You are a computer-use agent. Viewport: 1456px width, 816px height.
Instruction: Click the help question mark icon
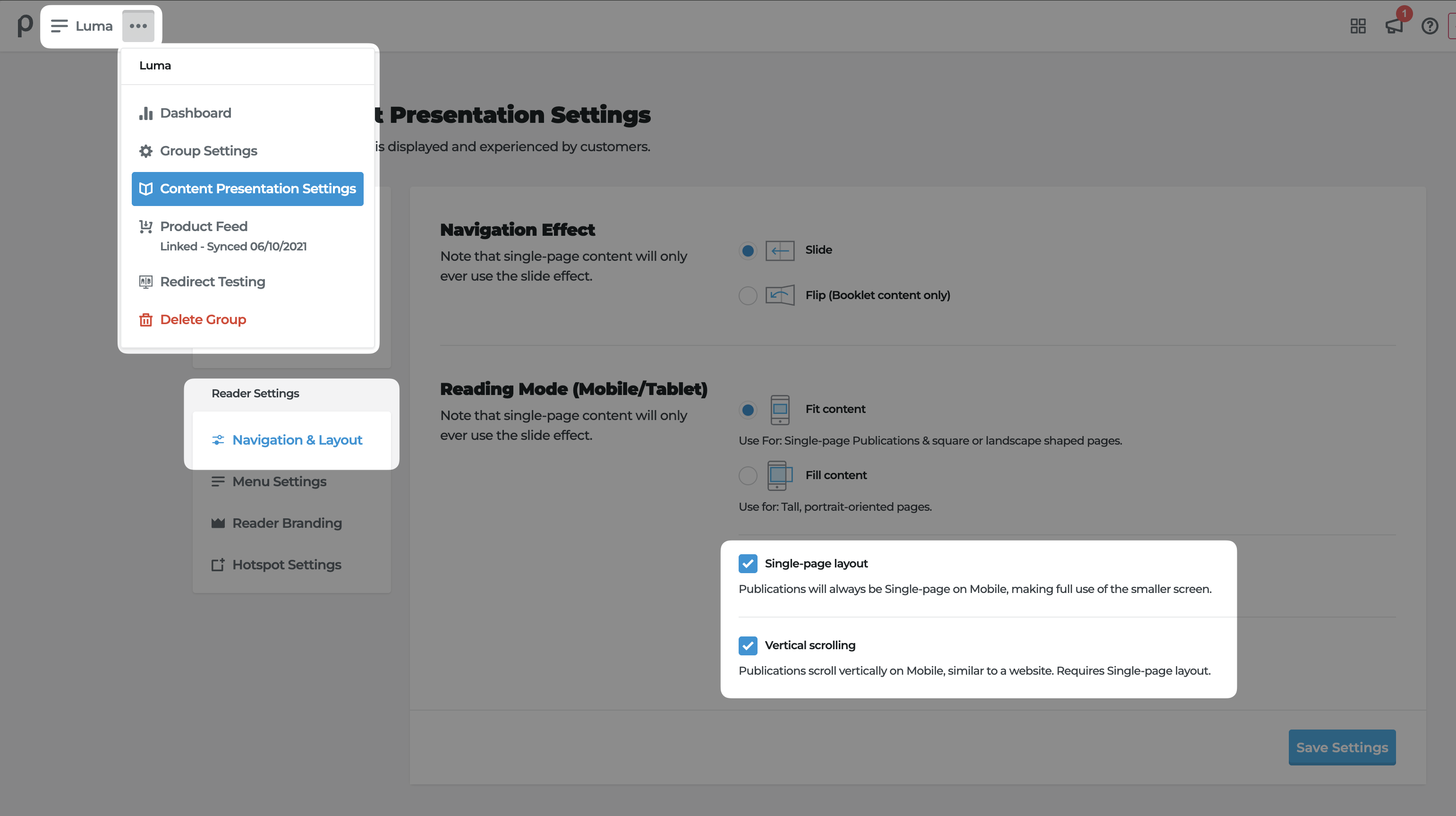[x=1430, y=26]
